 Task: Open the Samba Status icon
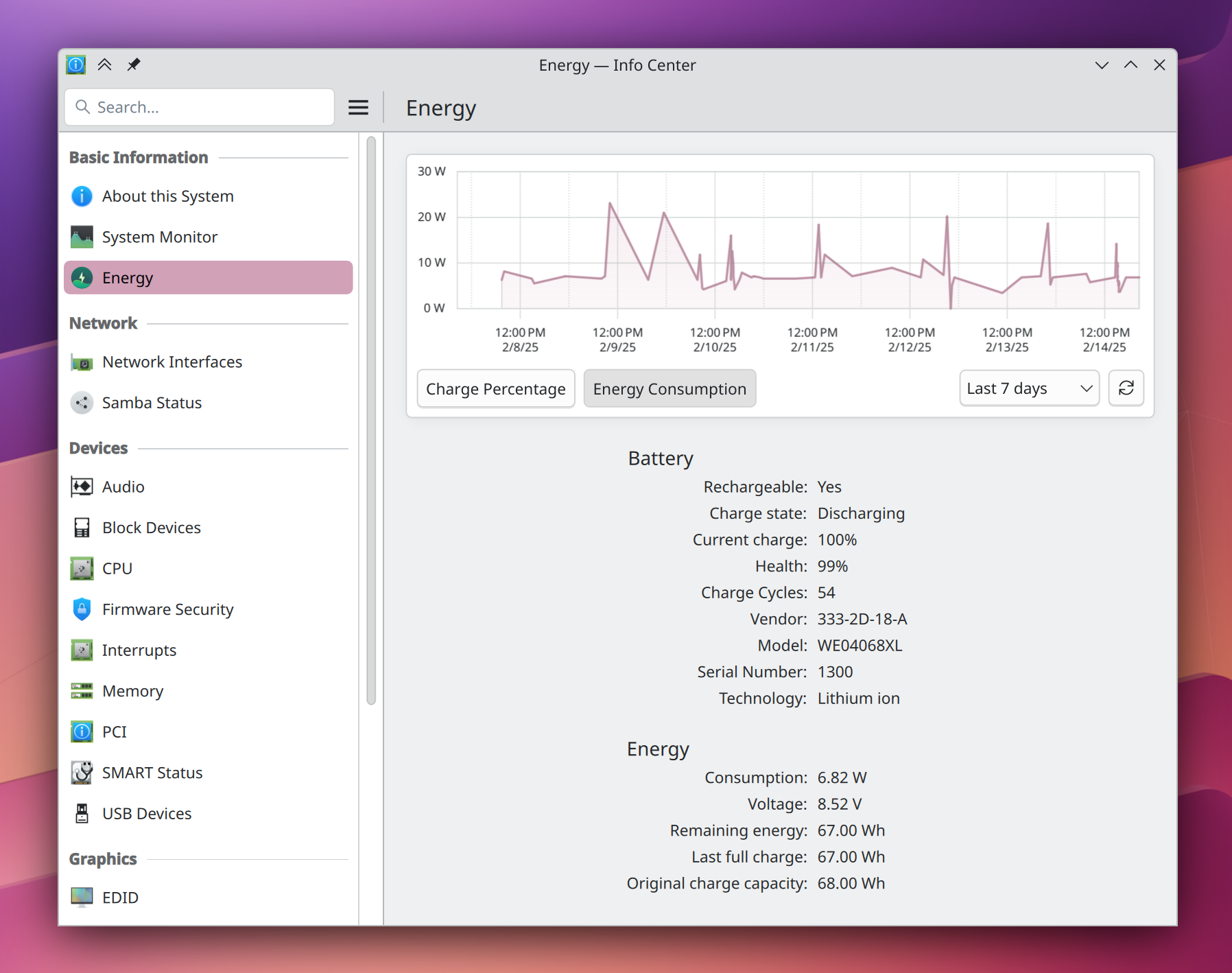point(82,403)
